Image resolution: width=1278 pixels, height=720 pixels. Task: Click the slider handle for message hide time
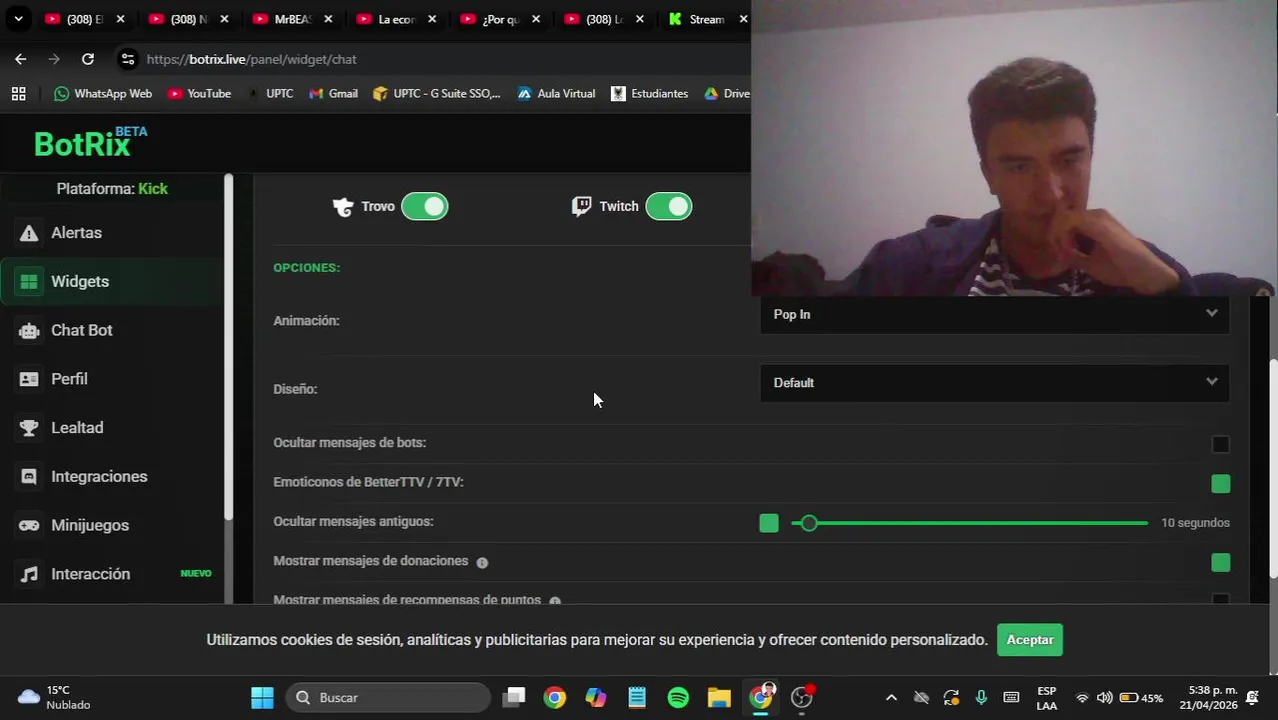pos(809,523)
